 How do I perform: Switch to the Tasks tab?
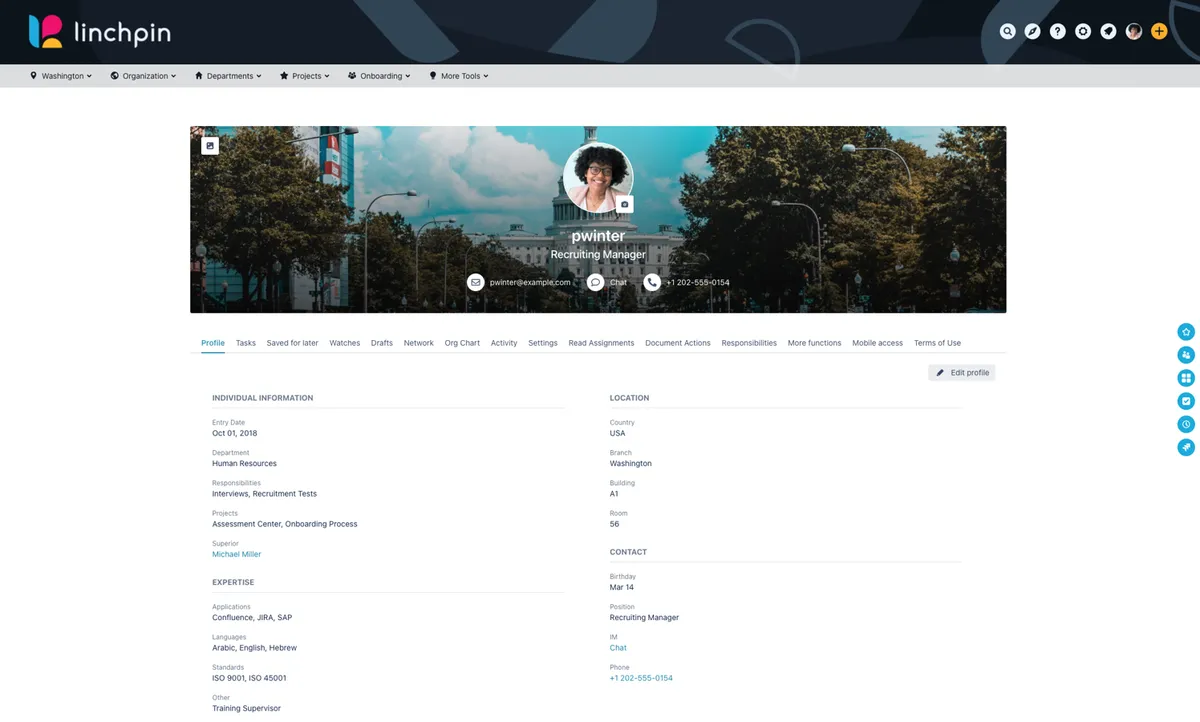click(x=246, y=343)
